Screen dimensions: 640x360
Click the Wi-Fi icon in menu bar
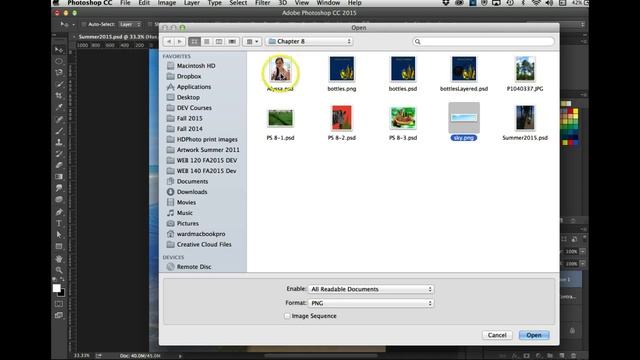tap(536, 3)
